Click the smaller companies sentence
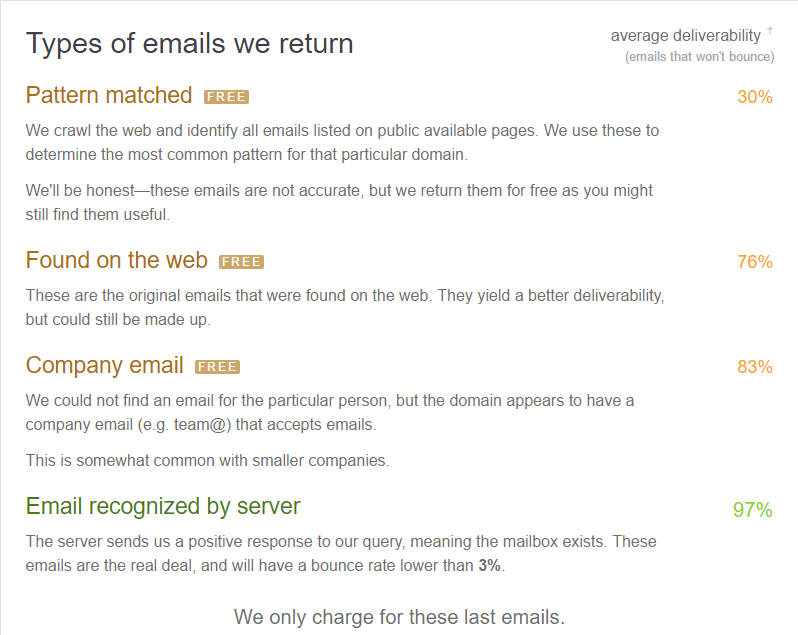Viewport: 798px width, 635px height. (207, 460)
